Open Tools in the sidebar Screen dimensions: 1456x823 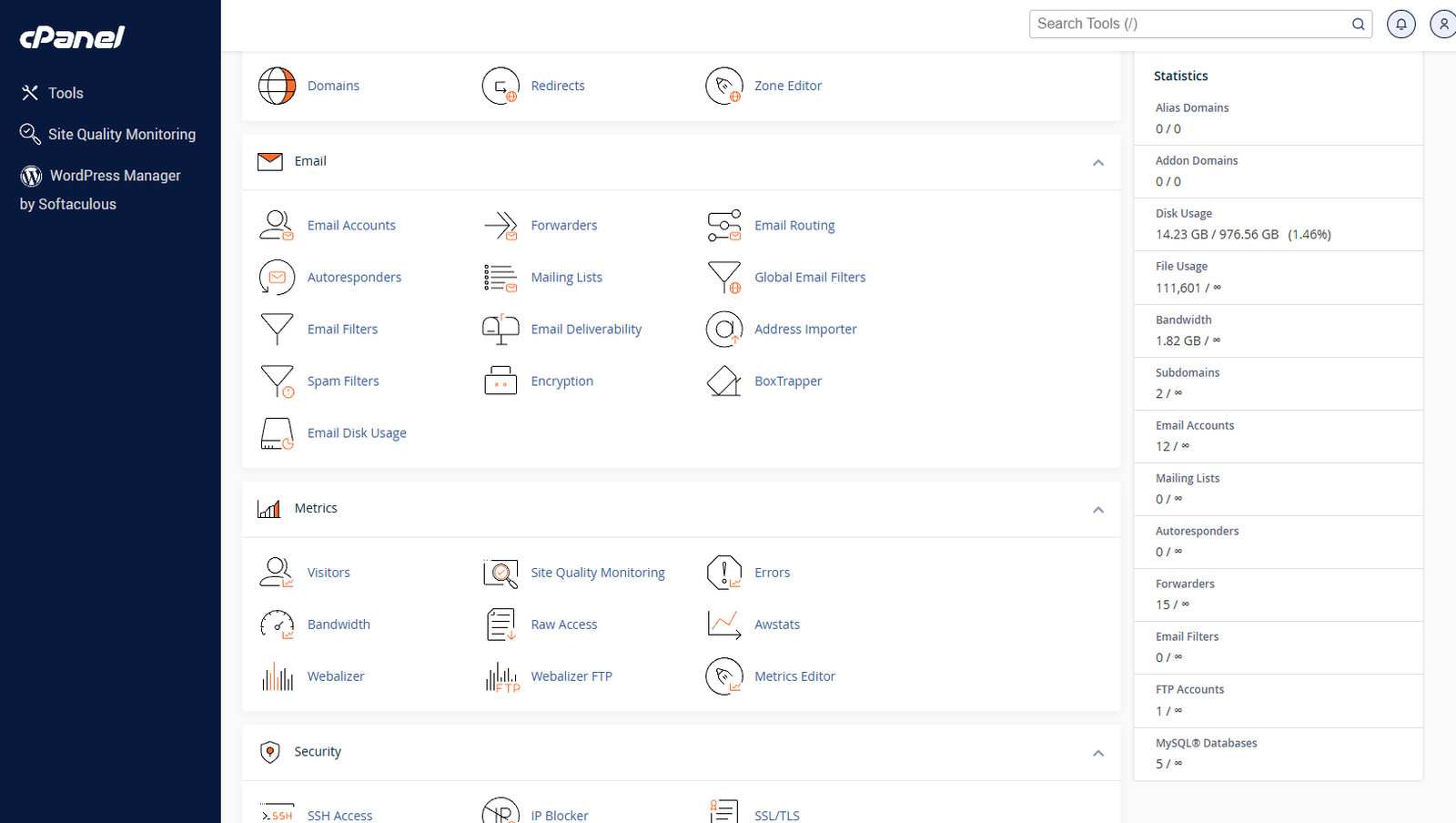[x=66, y=93]
